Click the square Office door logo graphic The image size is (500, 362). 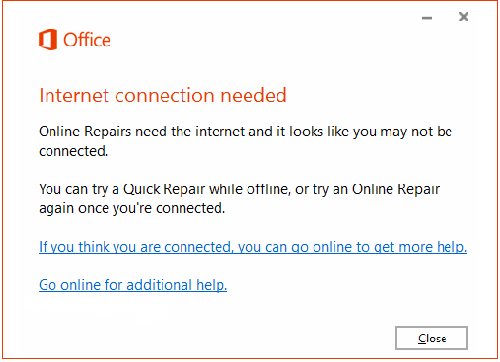coord(48,39)
